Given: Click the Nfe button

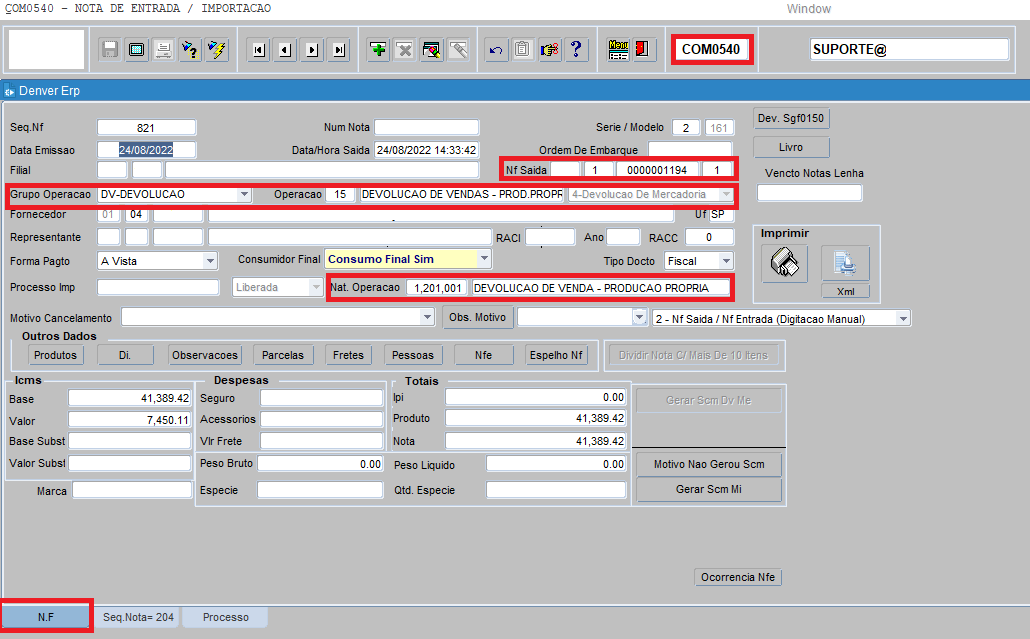Looking at the screenshot, I should [483, 355].
